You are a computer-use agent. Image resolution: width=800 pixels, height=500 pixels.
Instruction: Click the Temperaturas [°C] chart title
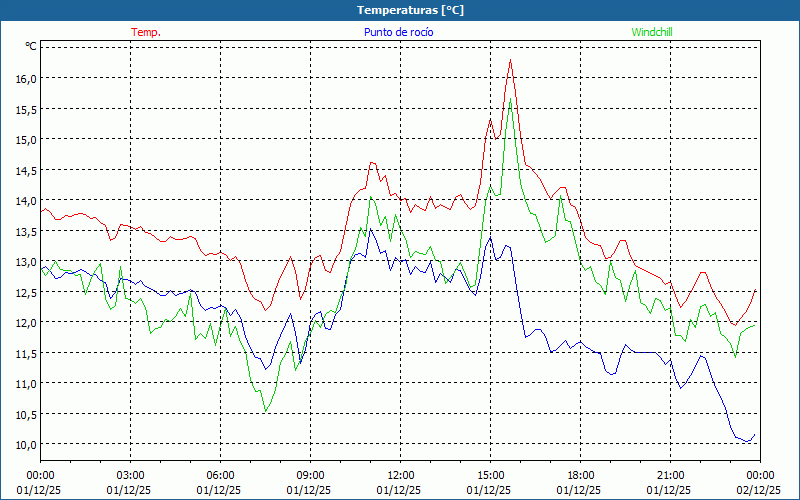410,9
